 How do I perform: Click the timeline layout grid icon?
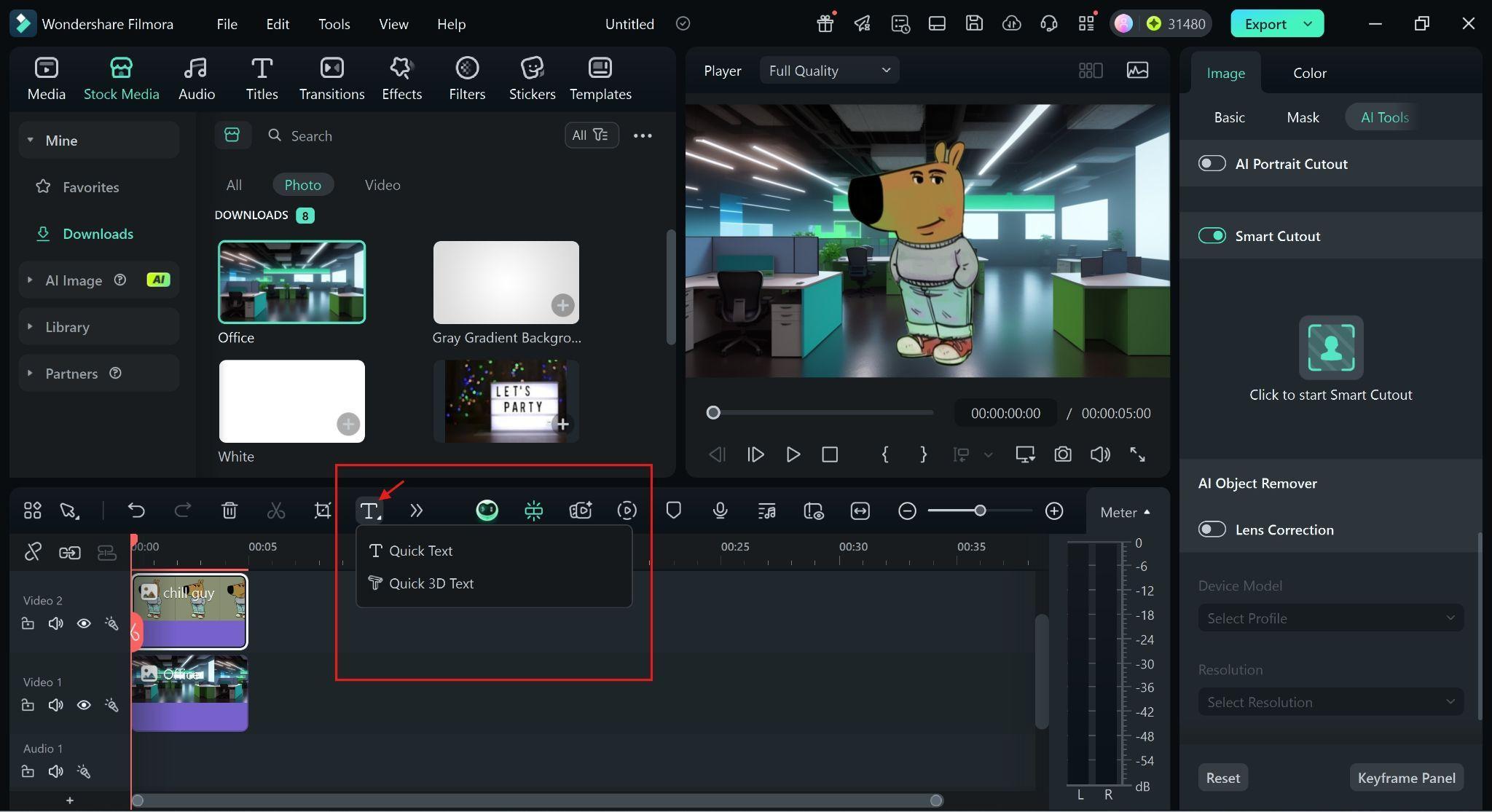point(32,511)
